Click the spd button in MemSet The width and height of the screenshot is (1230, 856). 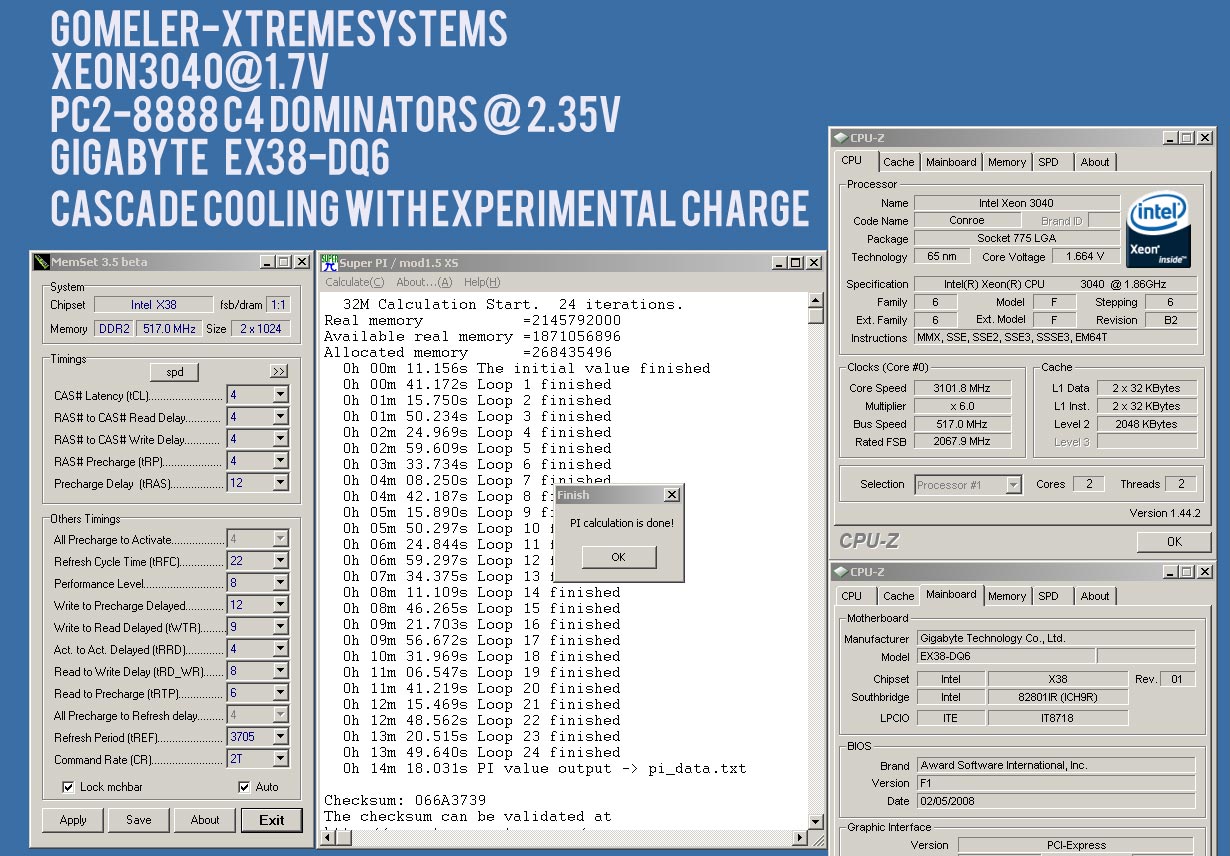tap(174, 372)
